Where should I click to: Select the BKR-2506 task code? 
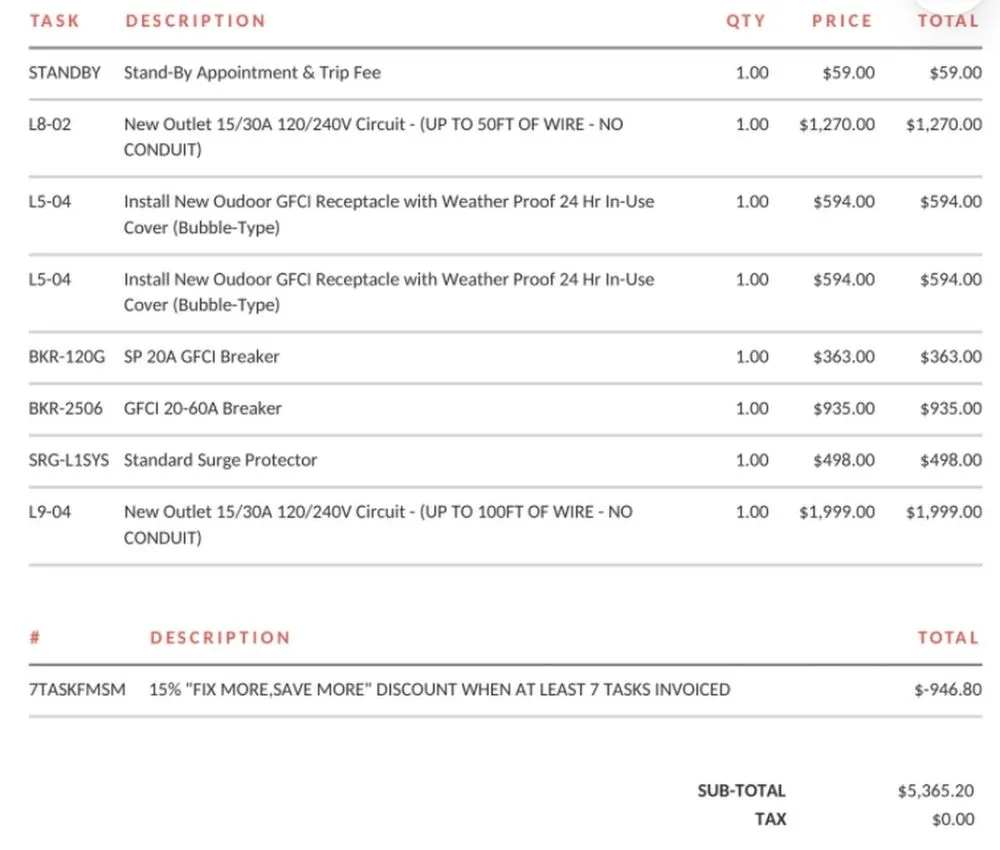coord(65,409)
